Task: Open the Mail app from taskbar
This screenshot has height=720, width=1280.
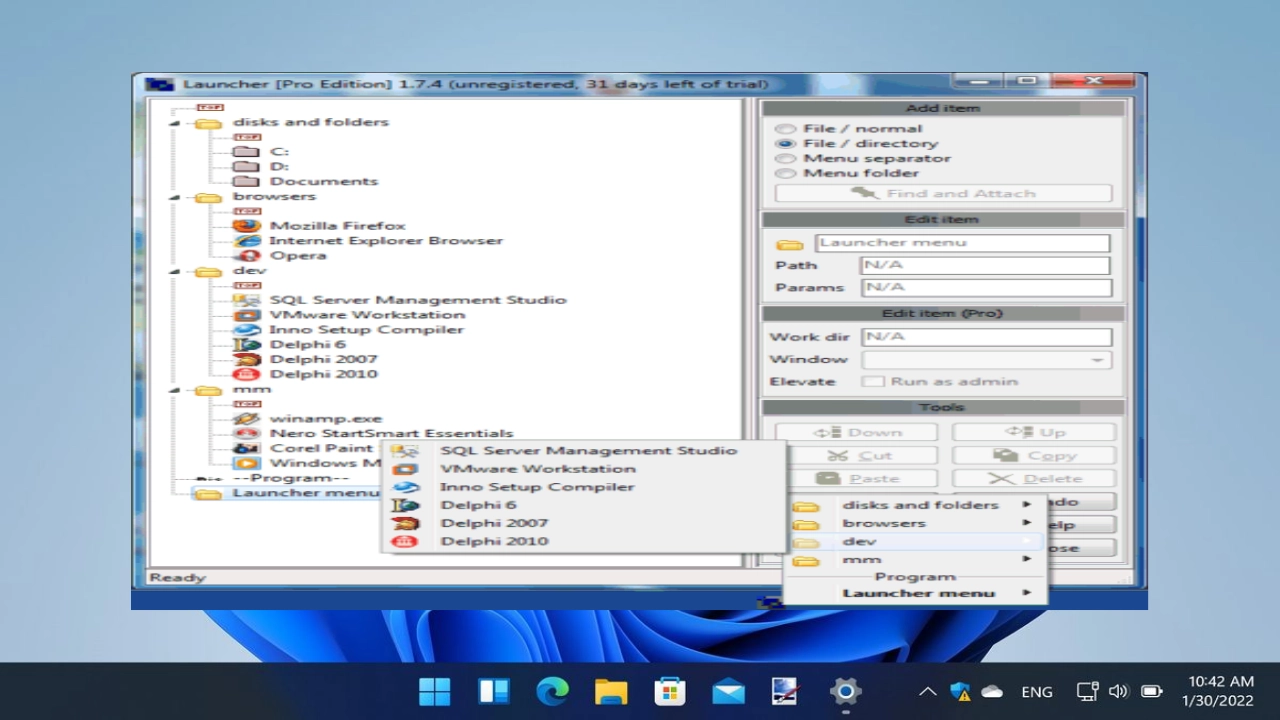Action: click(x=728, y=691)
